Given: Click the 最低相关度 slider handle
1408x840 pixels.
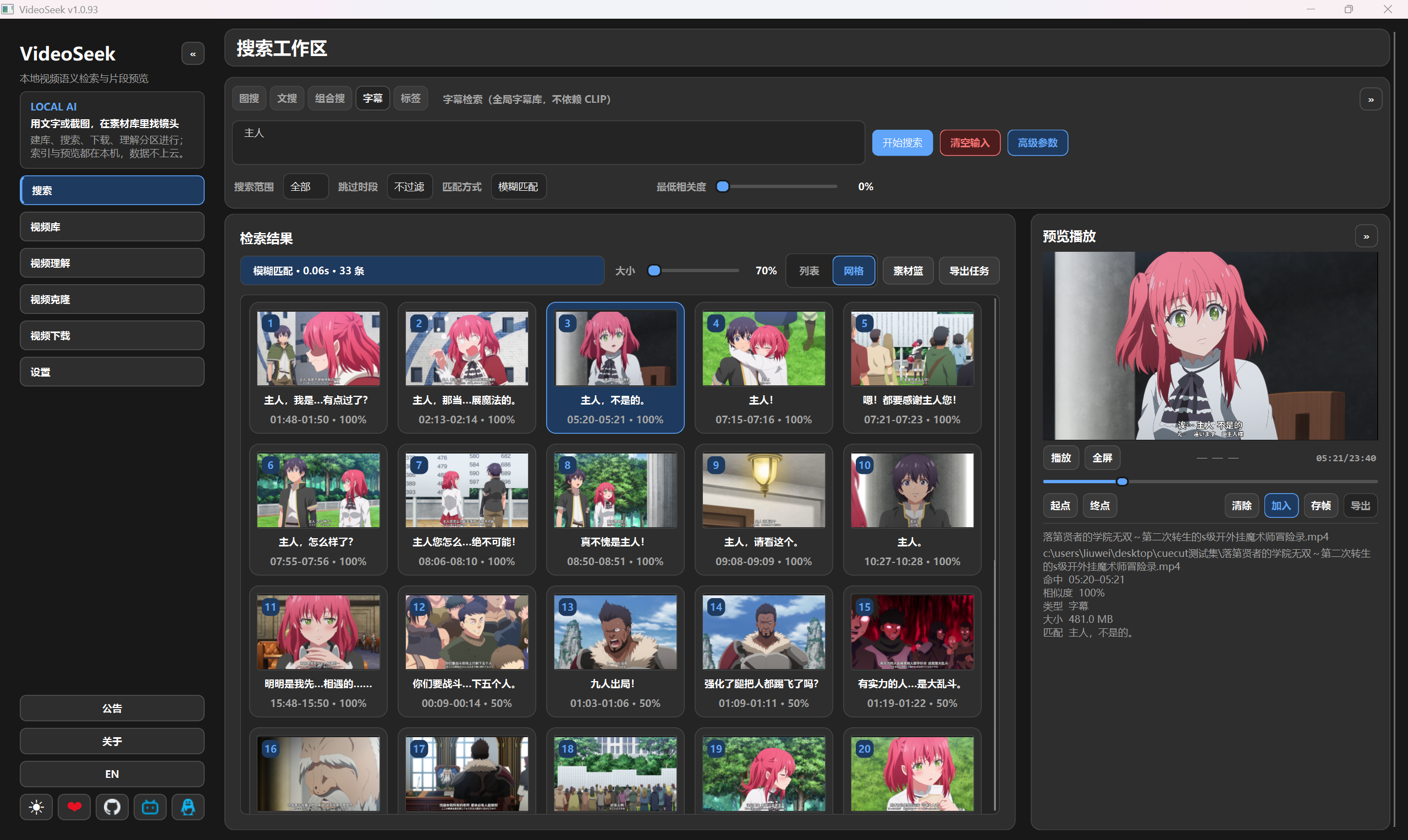Looking at the screenshot, I should point(722,187).
